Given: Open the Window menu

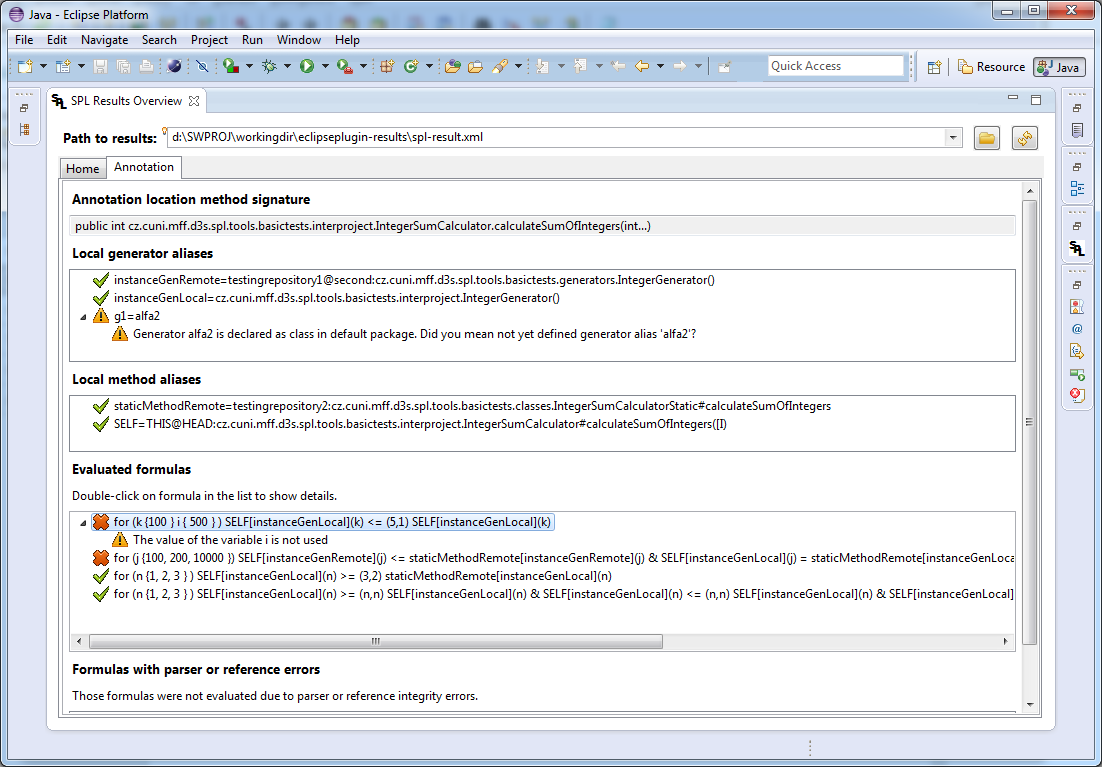Looking at the screenshot, I should click(299, 40).
